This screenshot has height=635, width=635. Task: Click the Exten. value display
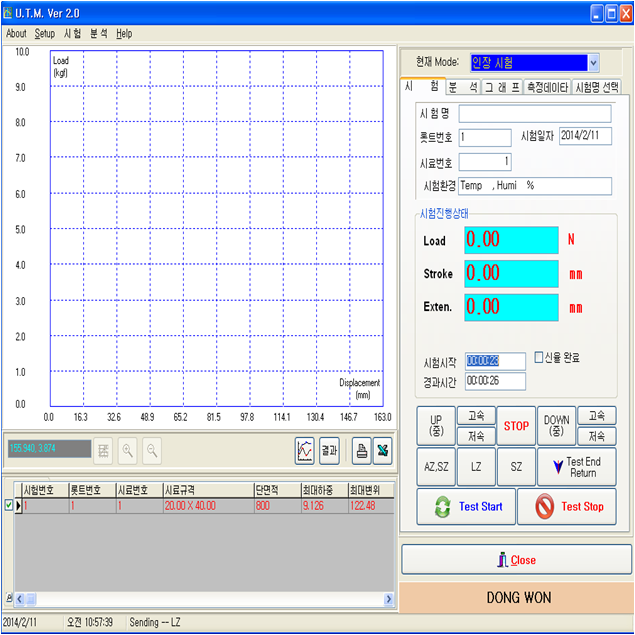click(x=511, y=307)
